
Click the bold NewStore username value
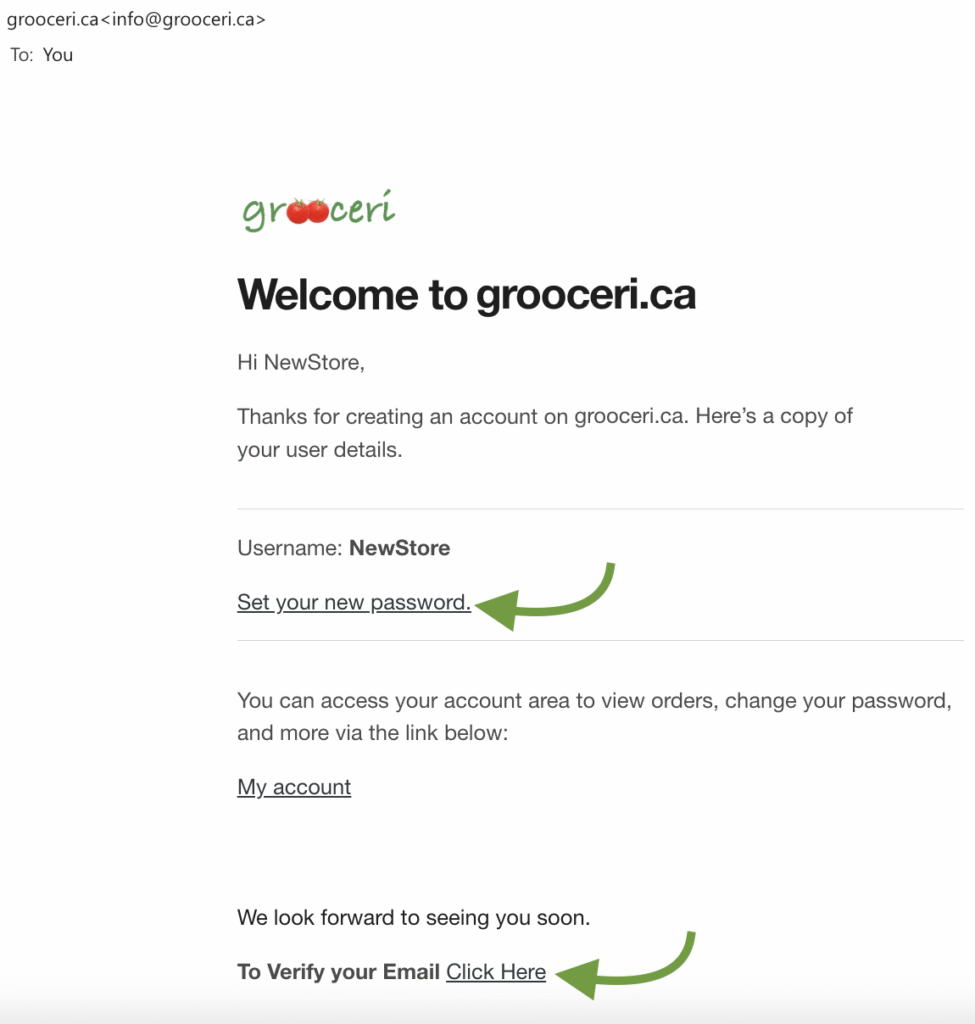[399, 548]
